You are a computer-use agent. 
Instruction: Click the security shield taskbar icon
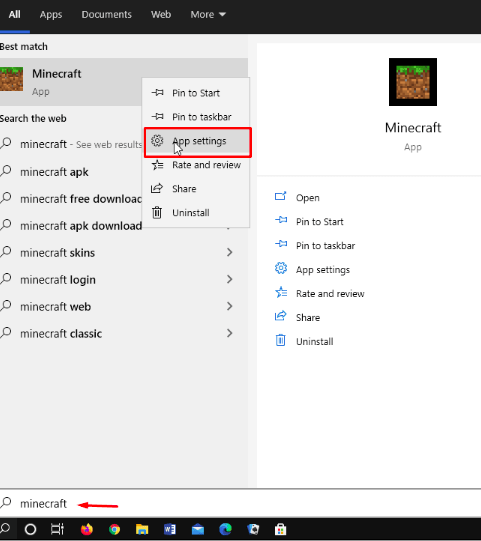[253, 529]
